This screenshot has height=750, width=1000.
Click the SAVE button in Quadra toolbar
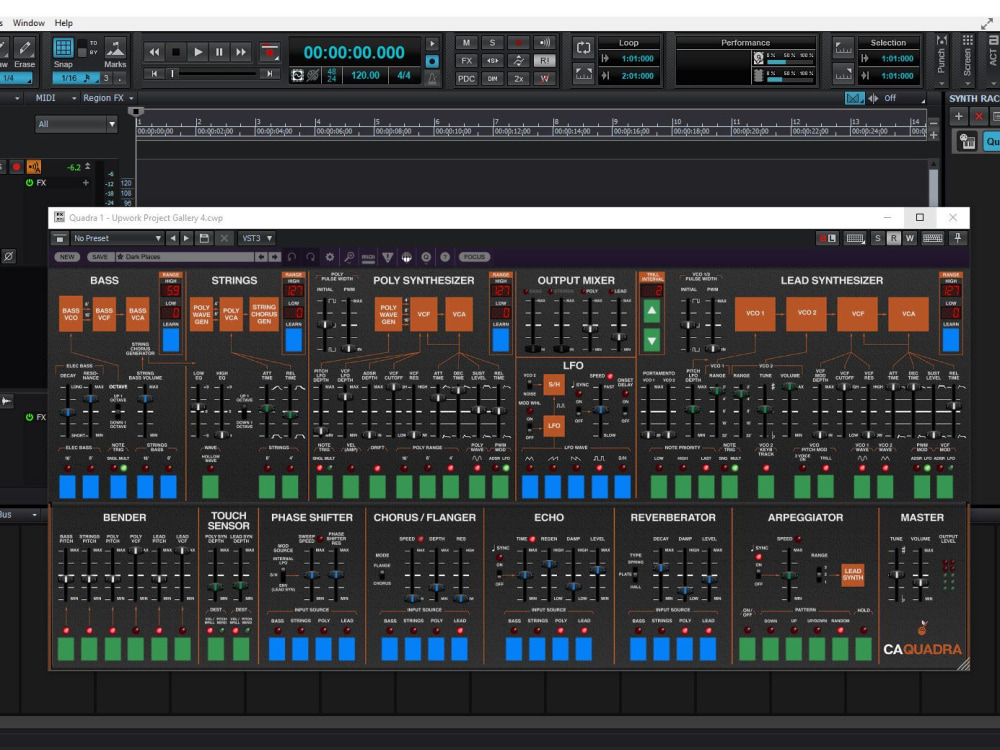[x=100, y=257]
